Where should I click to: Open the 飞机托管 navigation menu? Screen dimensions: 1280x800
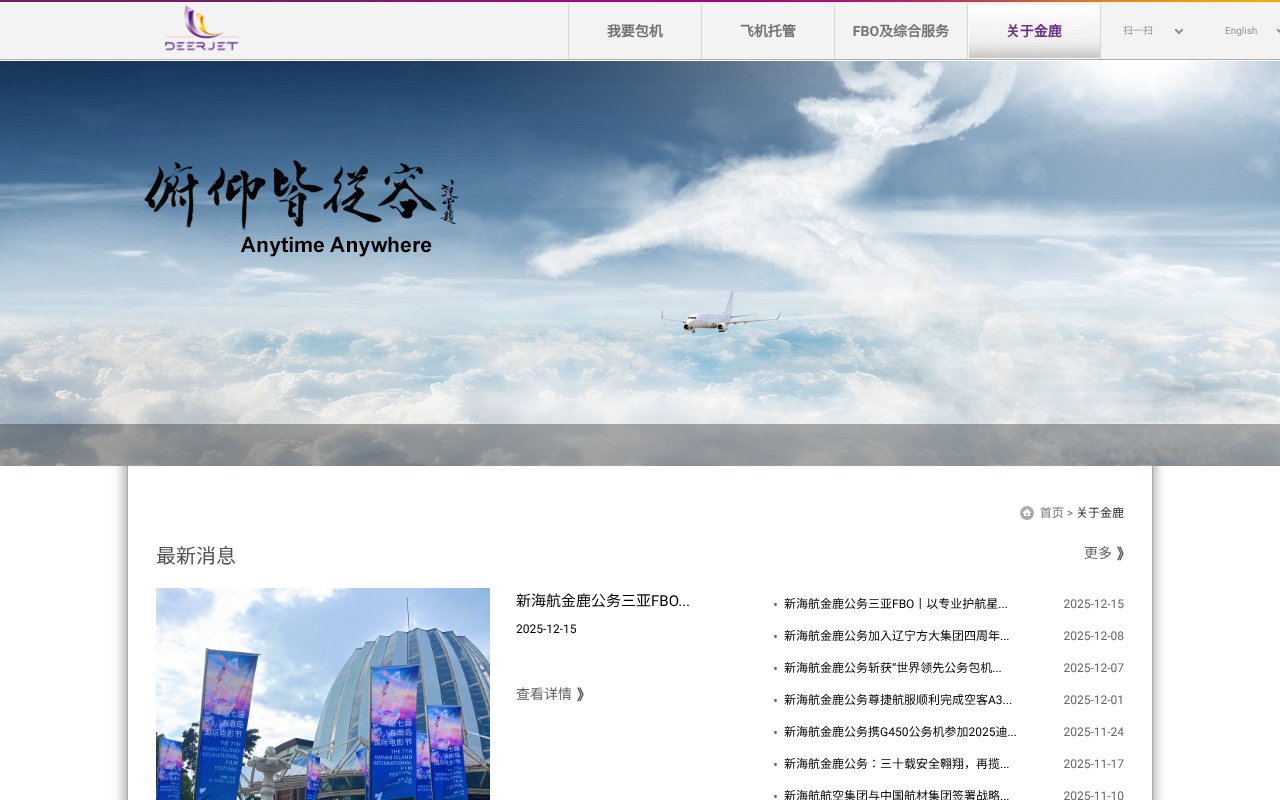[x=768, y=30]
